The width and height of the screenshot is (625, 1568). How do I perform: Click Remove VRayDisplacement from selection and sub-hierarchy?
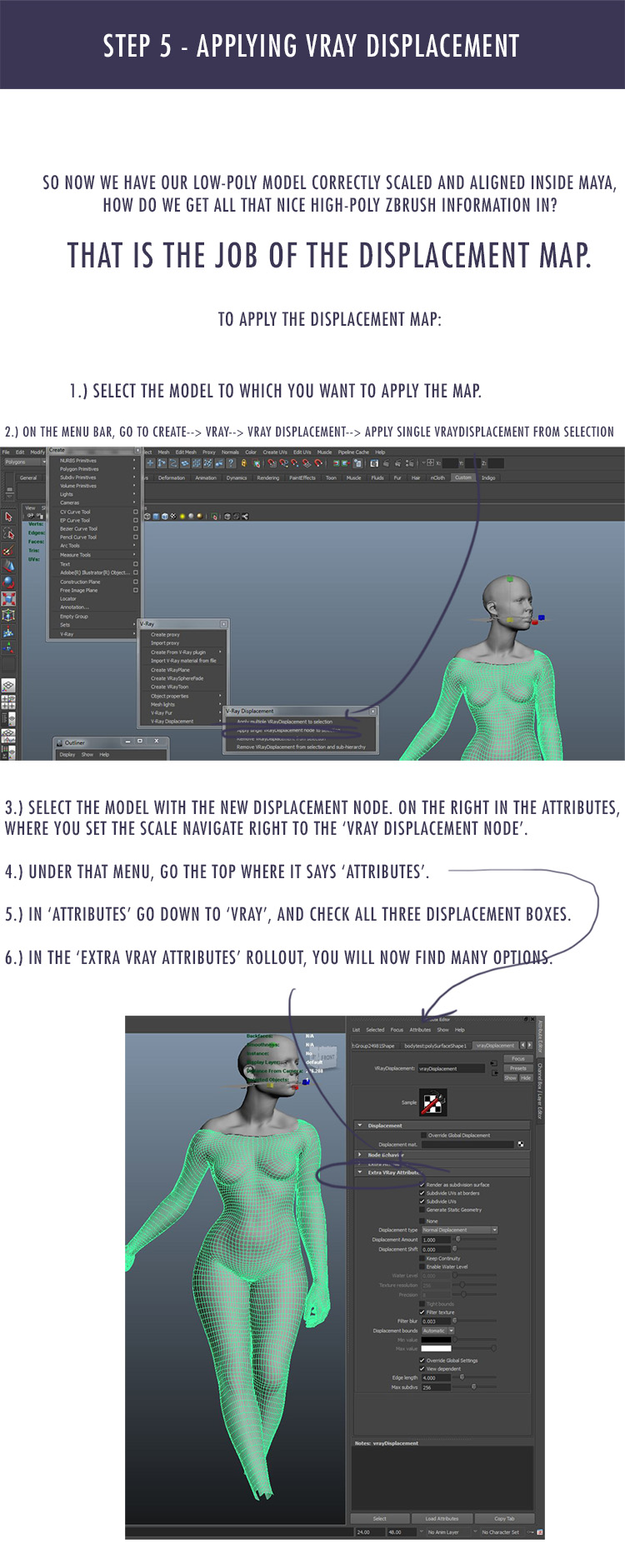click(301, 747)
